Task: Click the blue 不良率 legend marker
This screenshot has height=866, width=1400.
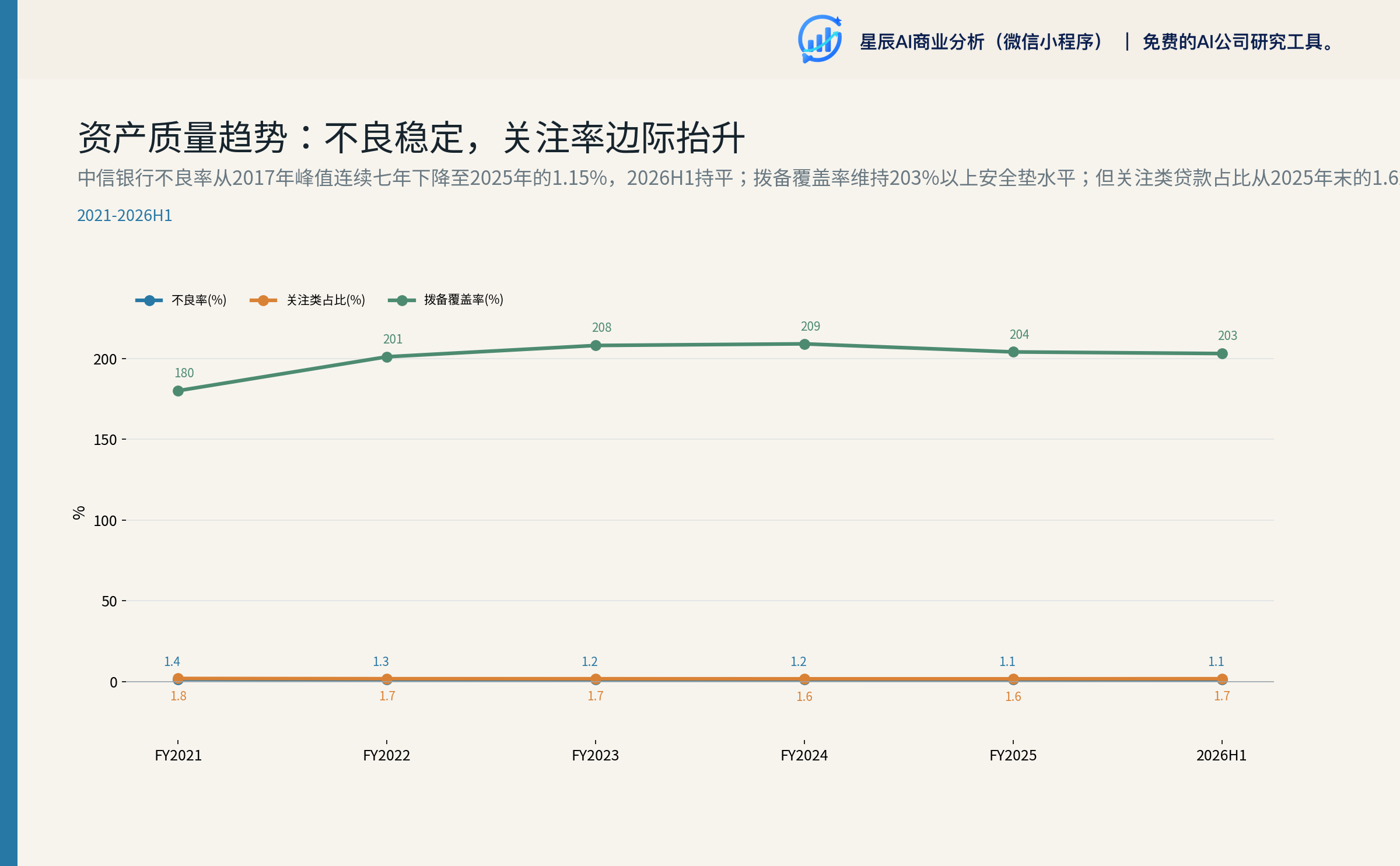Action: pos(149,300)
